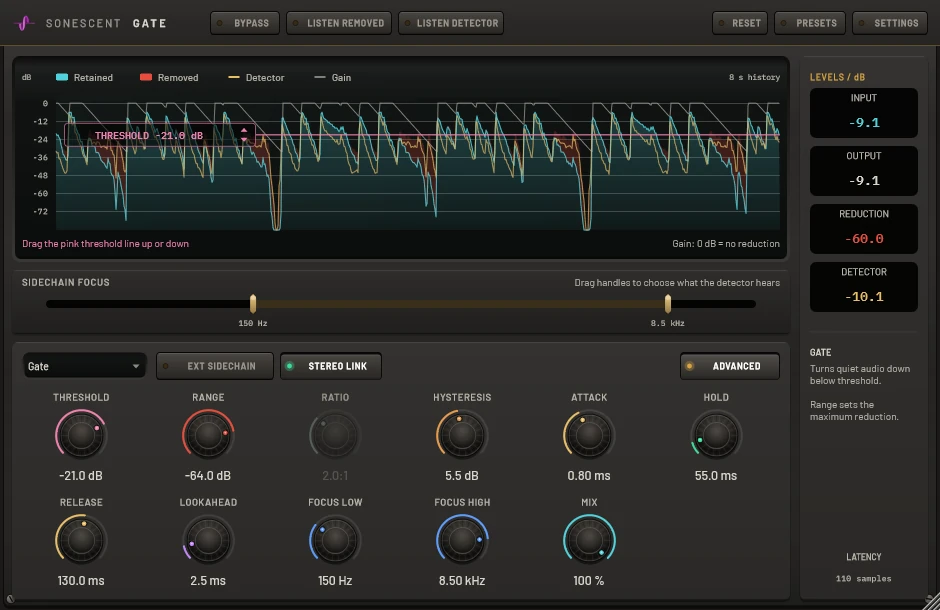
Task: Click the -64.0 dB range value field
Action: click(x=208, y=476)
